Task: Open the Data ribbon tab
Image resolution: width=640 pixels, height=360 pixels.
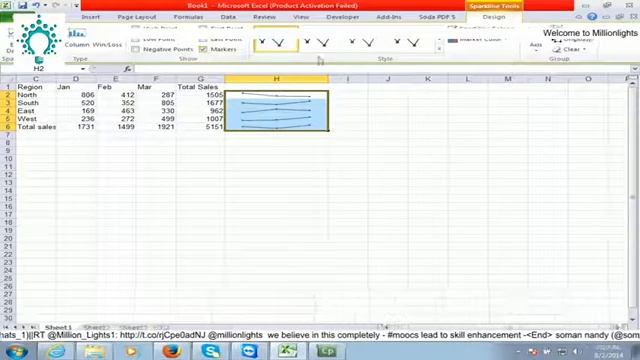Action: pyautogui.click(x=228, y=17)
